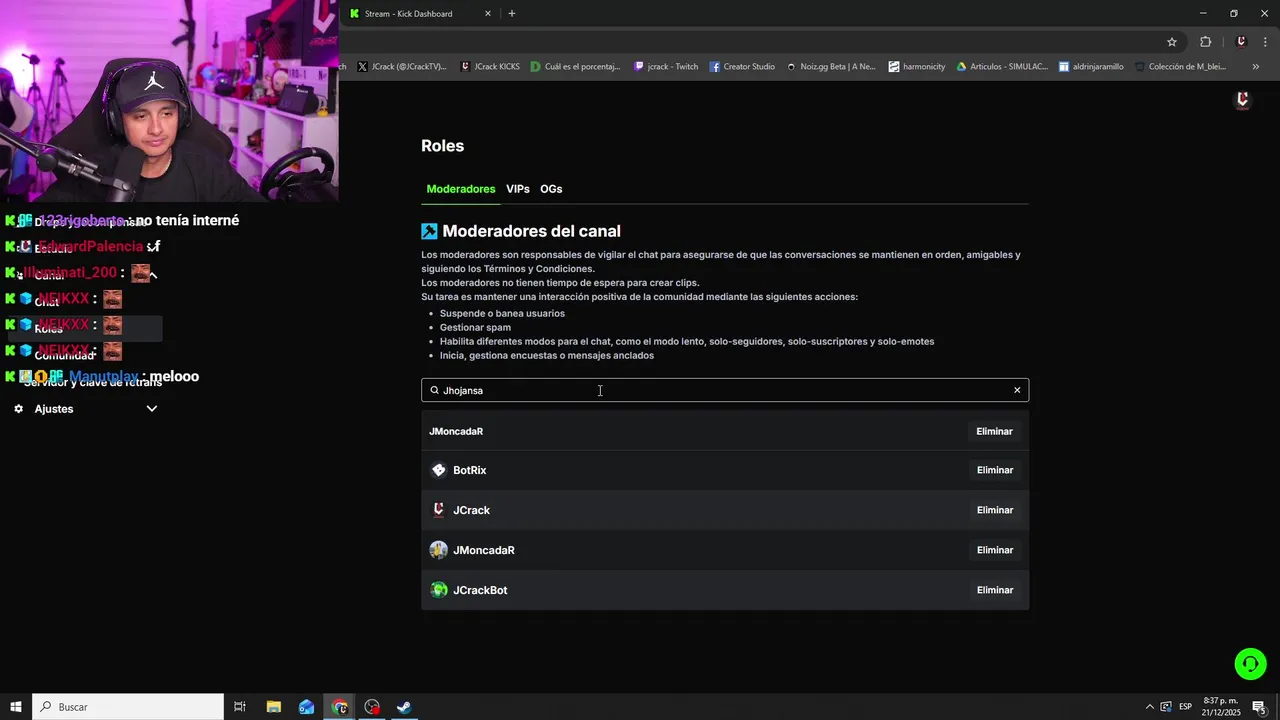Collapse the Canal sidebar section chevron

152,274
